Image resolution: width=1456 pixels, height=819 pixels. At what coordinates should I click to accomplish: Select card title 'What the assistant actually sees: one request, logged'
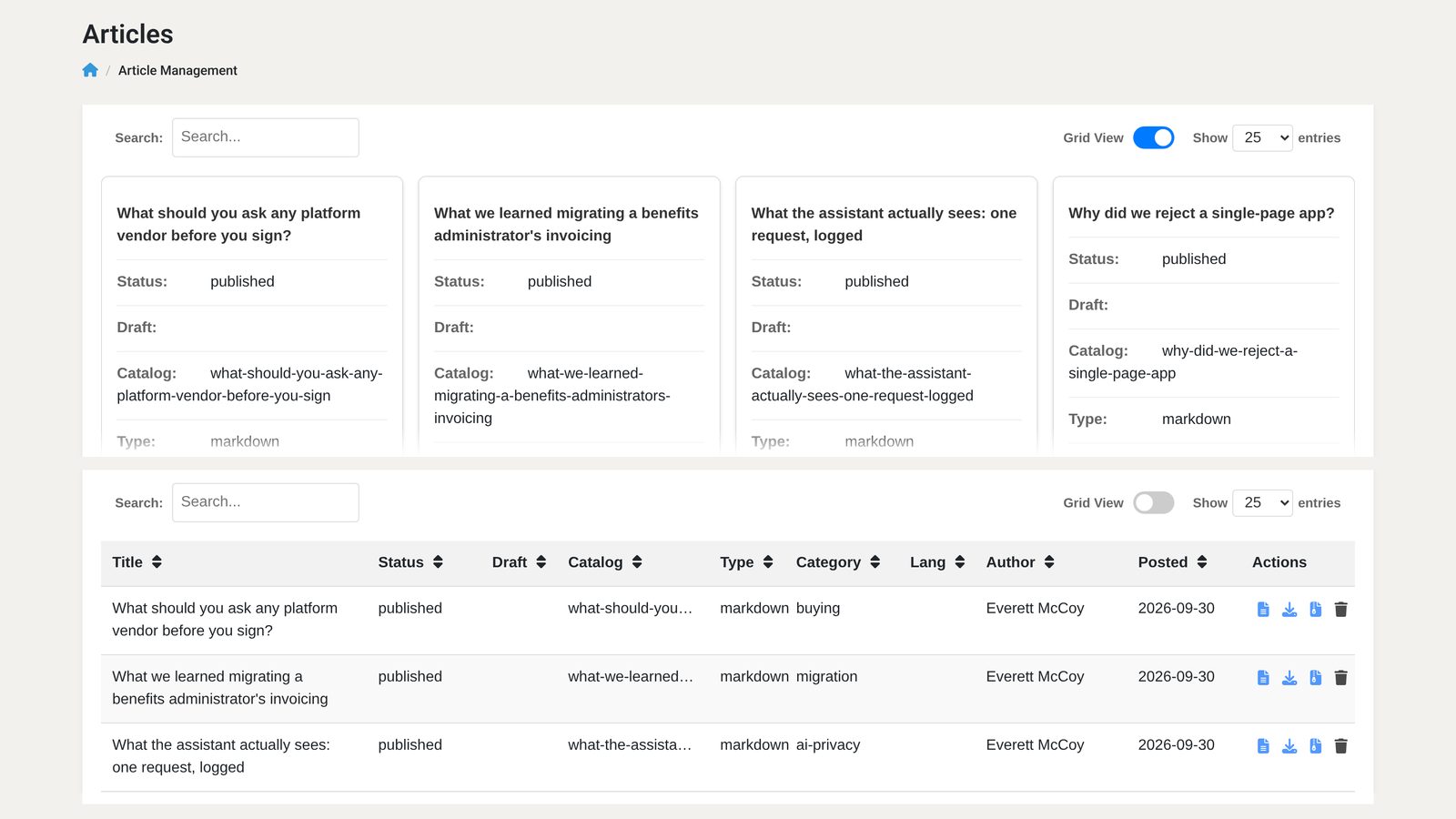coord(884,224)
